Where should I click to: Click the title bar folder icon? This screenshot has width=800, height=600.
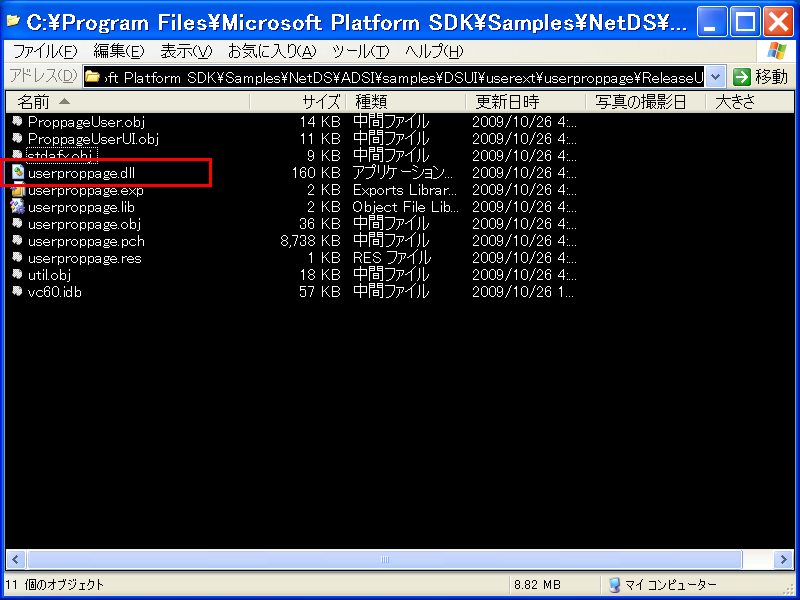(13, 22)
